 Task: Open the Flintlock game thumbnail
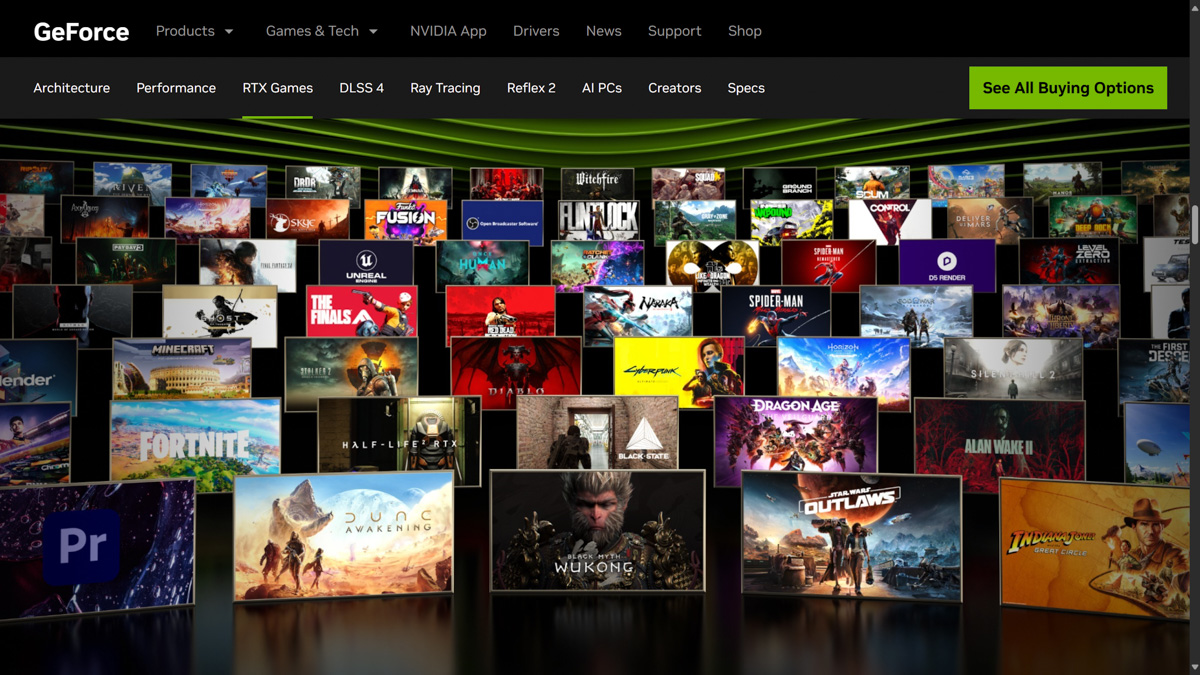(599, 220)
